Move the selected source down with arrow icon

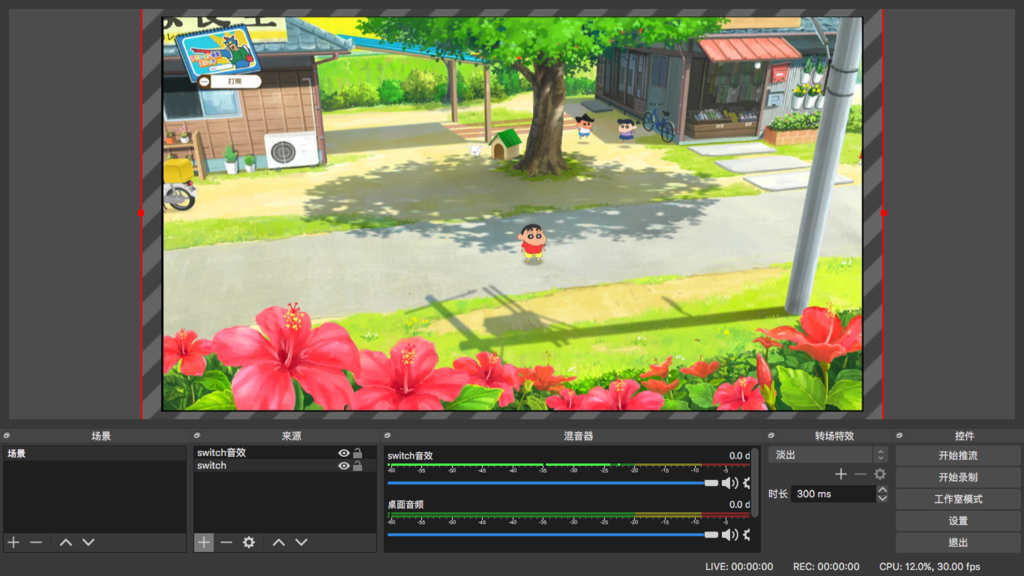coord(300,542)
